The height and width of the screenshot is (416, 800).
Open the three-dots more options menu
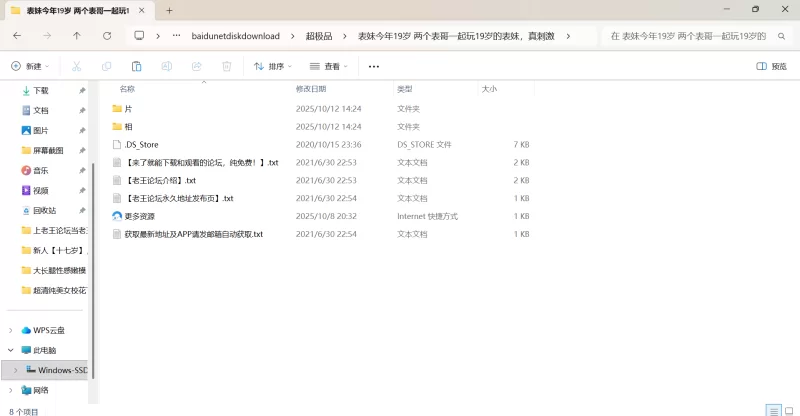tap(374, 66)
